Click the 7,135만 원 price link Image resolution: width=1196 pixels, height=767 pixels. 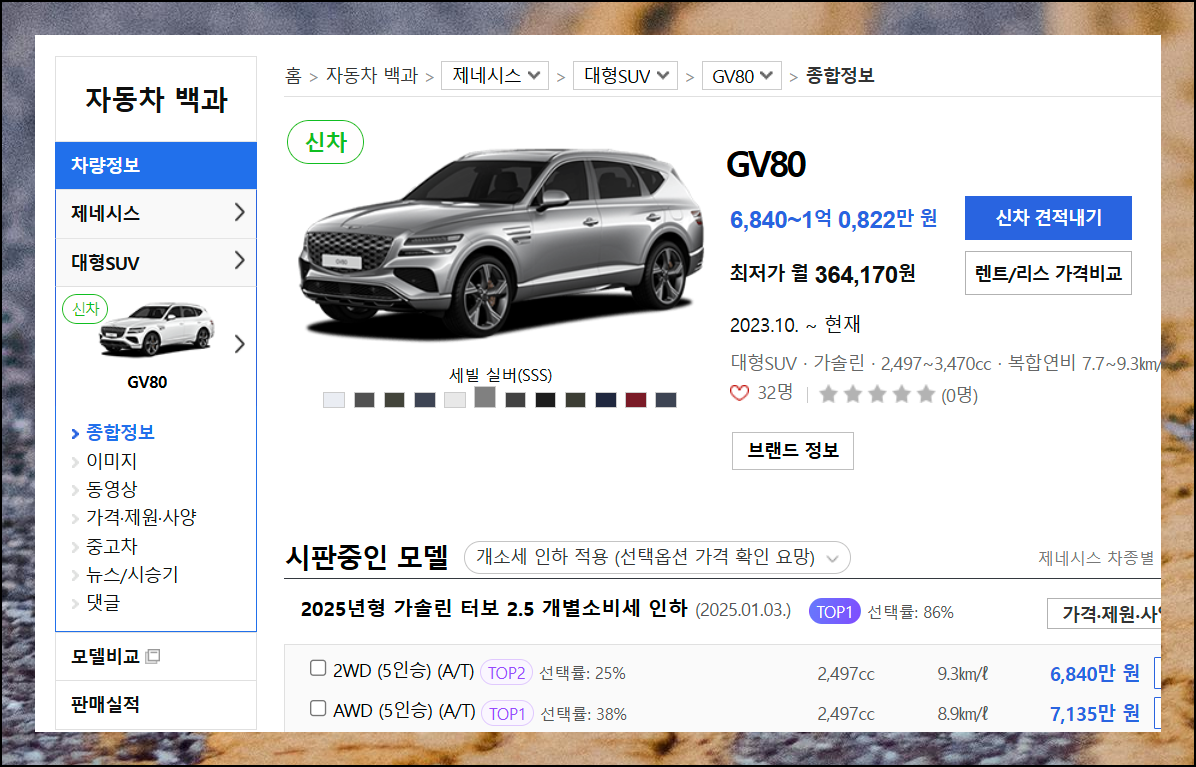click(x=1095, y=714)
